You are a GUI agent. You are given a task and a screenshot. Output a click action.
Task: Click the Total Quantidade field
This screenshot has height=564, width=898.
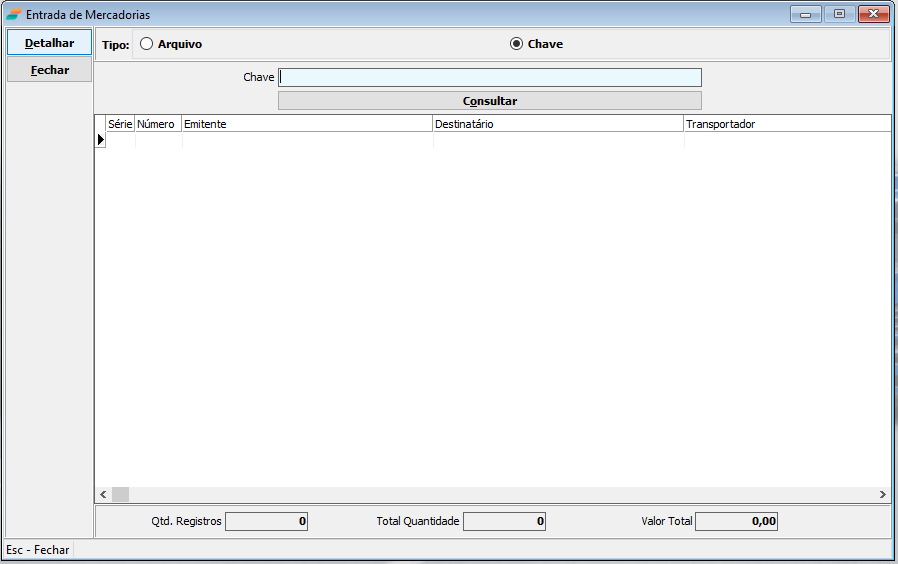(504, 521)
